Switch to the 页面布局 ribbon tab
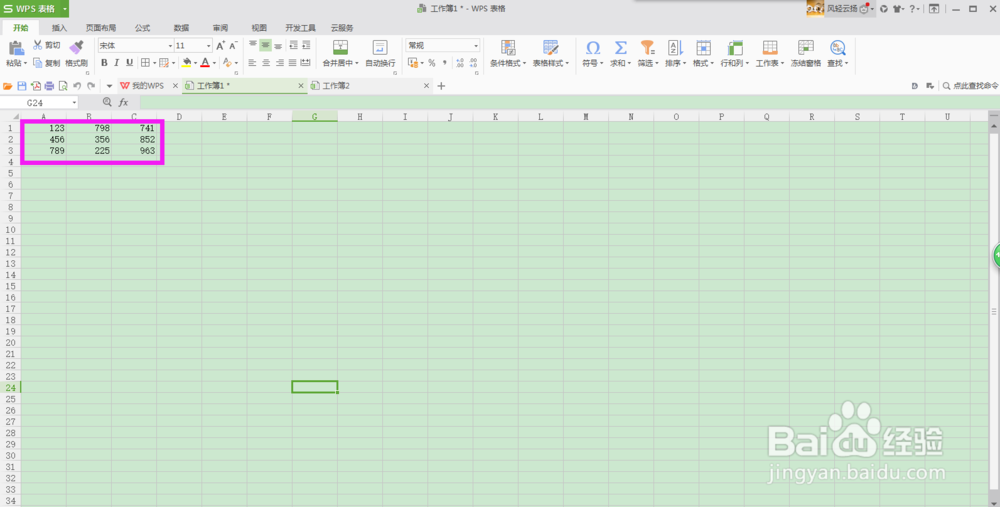This screenshot has width=1000, height=507. pos(101,28)
